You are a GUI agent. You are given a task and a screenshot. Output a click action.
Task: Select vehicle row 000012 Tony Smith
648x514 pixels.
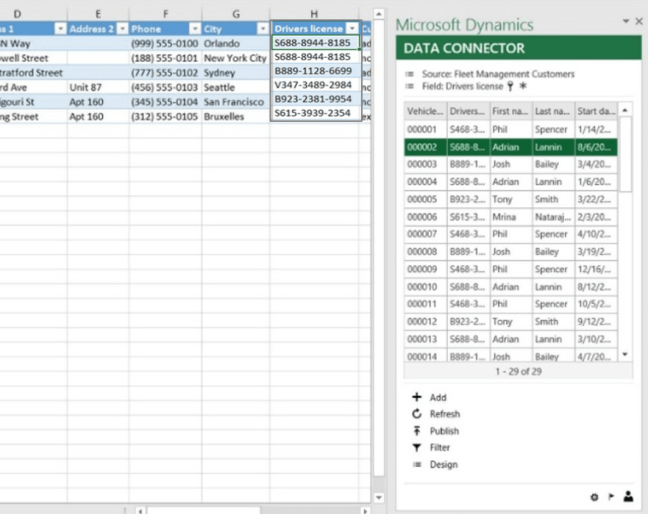[x=511, y=321]
